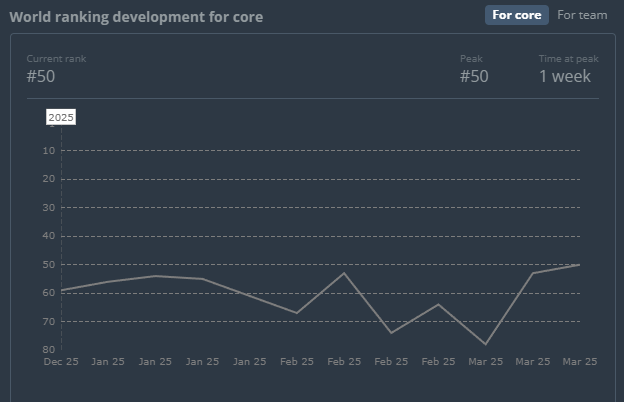Image resolution: width=624 pixels, height=402 pixels.
Task: Click the "Time at peak" caption
Action: pyautogui.click(x=568, y=59)
